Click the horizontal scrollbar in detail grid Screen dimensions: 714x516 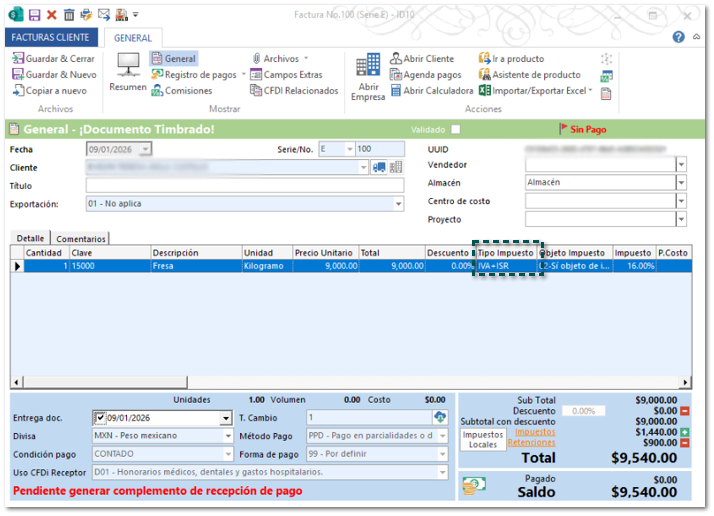click(x=350, y=382)
